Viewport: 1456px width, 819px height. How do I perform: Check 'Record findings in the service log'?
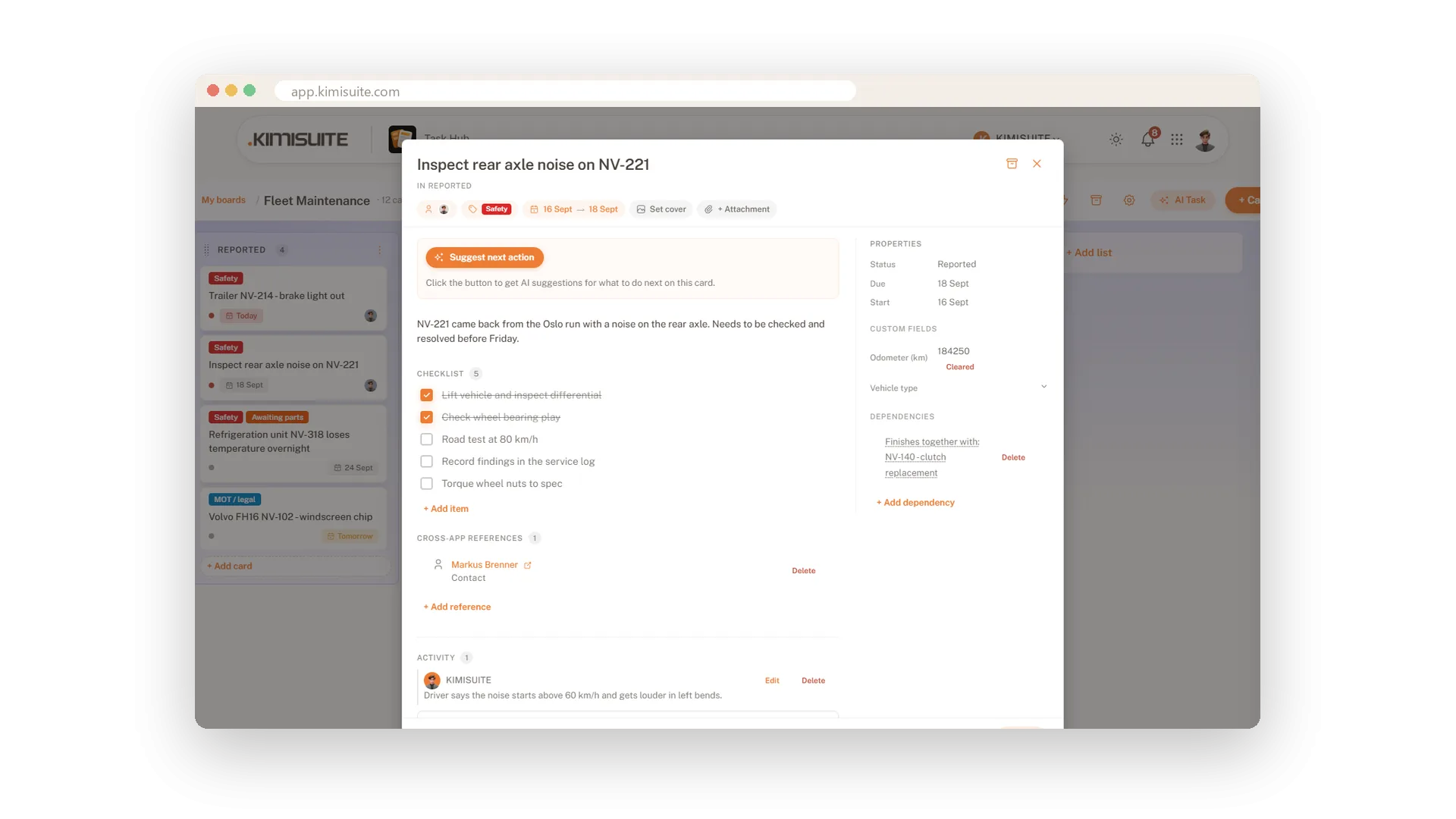(x=427, y=462)
